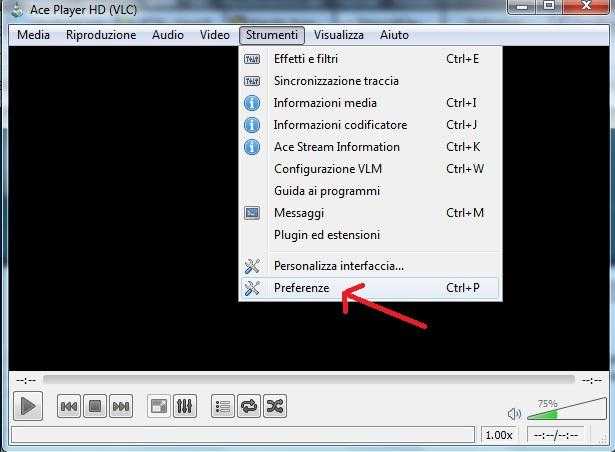Choose Personalizza interfaccia...

(x=370, y=266)
